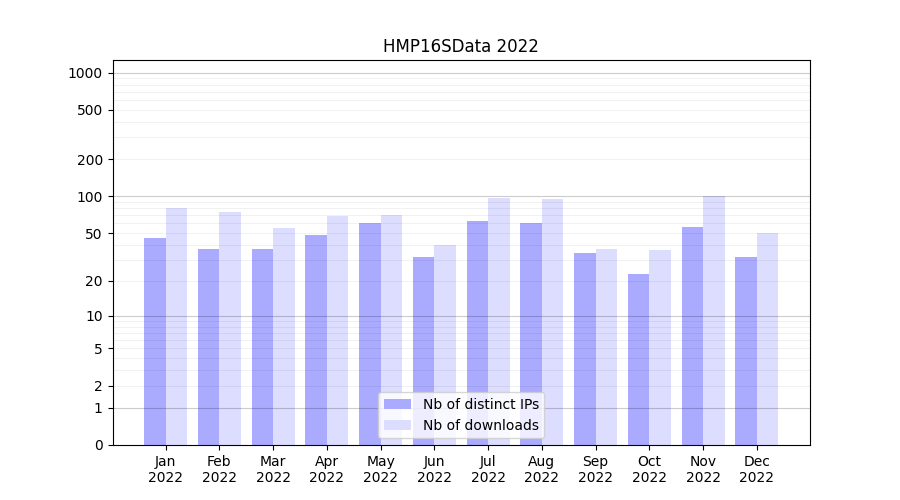The image size is (900, 500).
Task: Click the 0 y-axis tick label
Action: [98, 445]
